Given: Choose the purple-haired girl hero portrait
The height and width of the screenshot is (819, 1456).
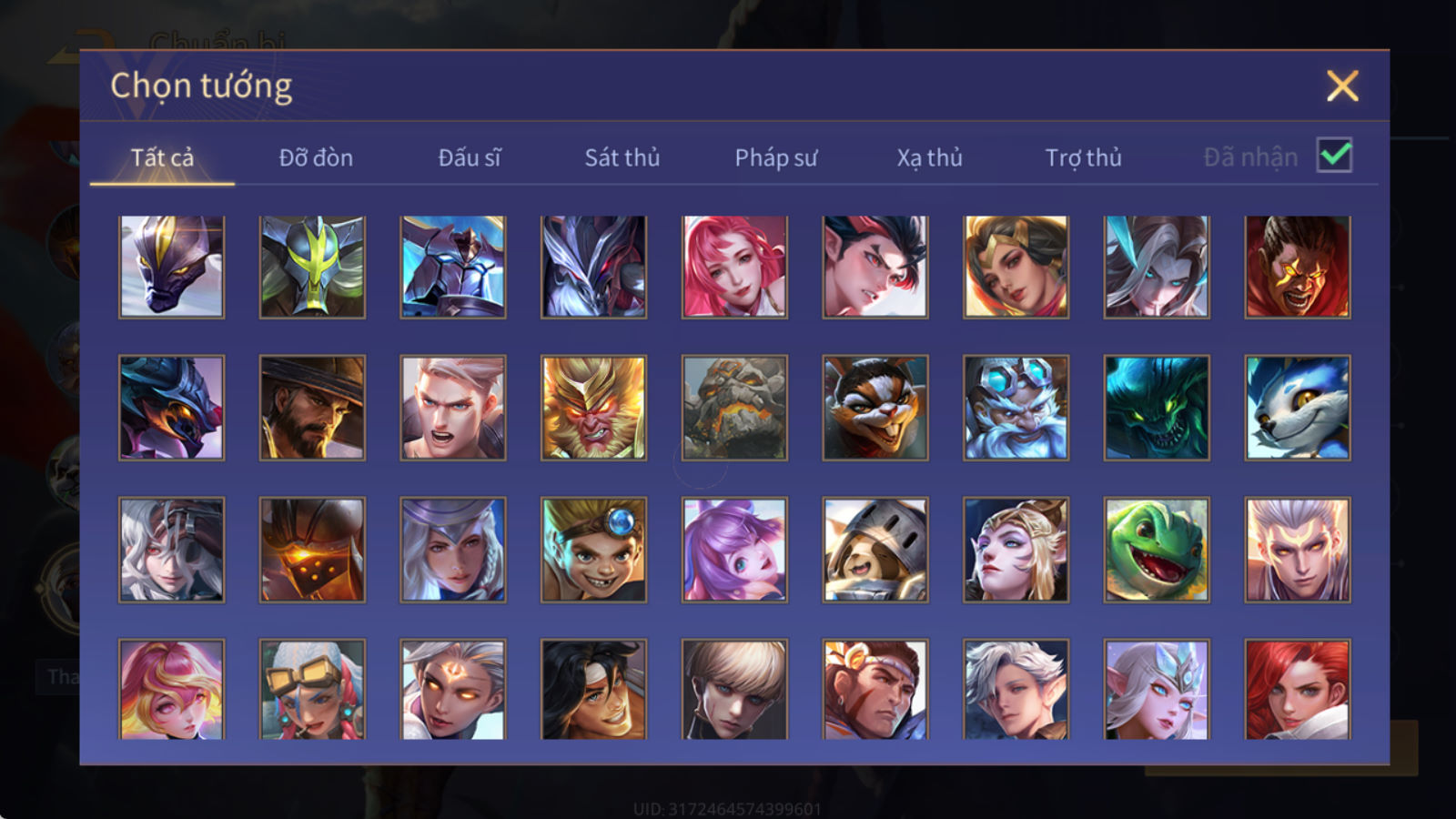Looking at the screenshot, I should [734, 549].
